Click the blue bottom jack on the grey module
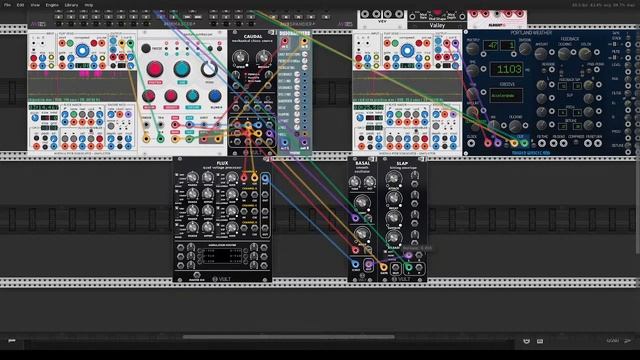The image size is (640, 360). (x=284, y=143)
